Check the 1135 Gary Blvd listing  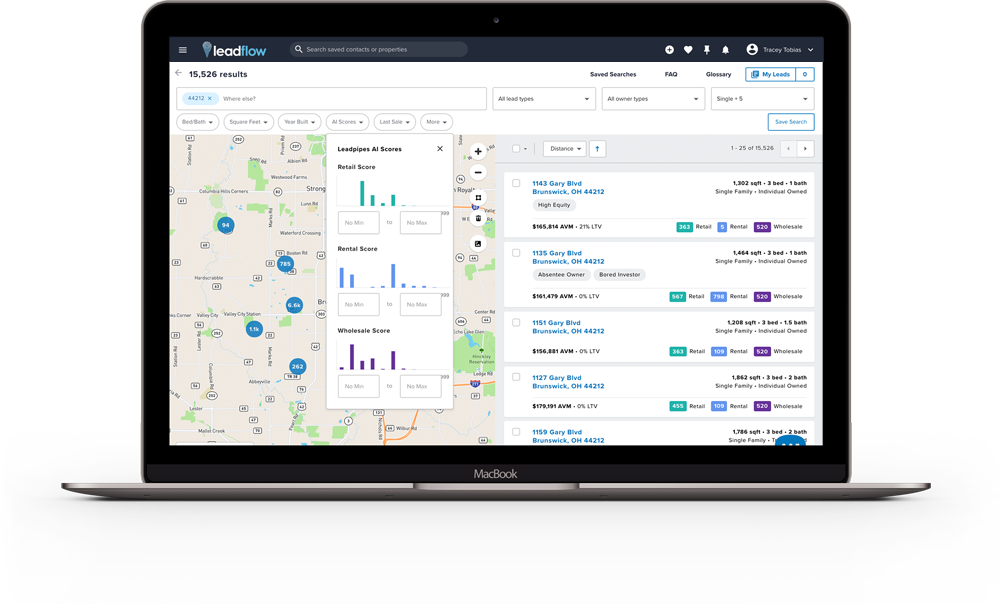(516, 253)
